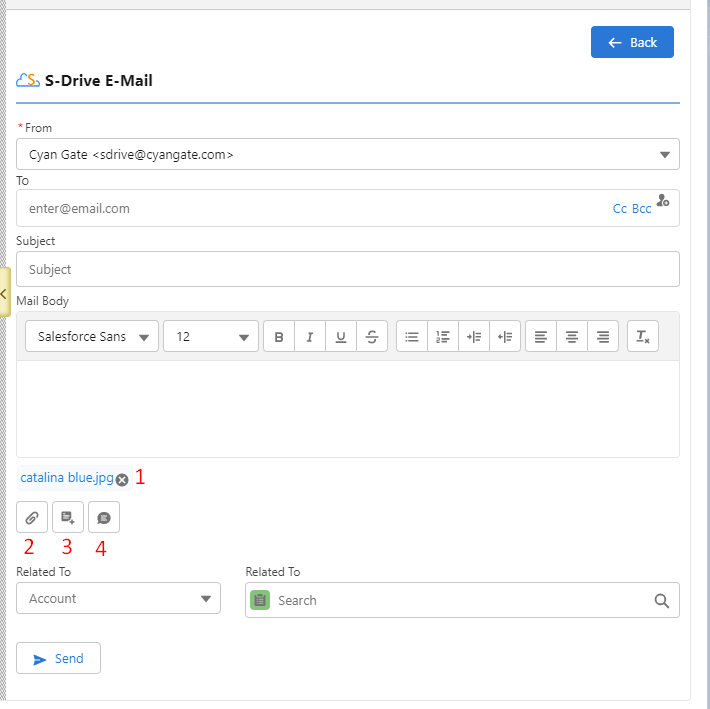This screenshot has height=709, width=710.
Task: Remove the catalina blue.jpg attachment
Action: point(122,480)
